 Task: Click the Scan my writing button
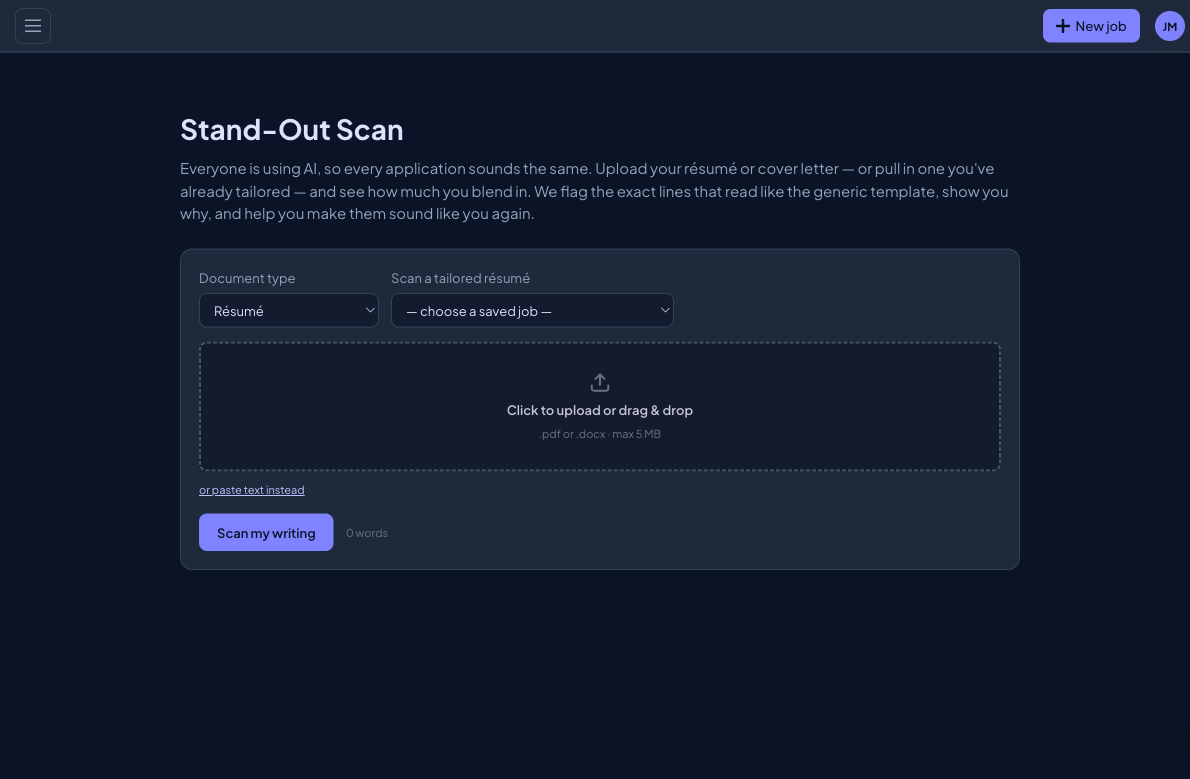[266, 532]
